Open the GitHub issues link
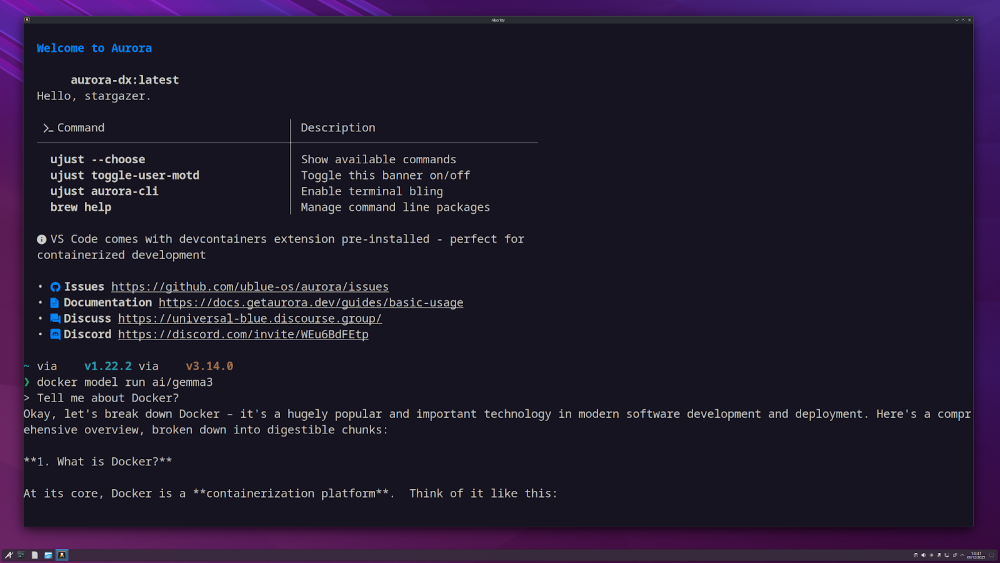 249,287
